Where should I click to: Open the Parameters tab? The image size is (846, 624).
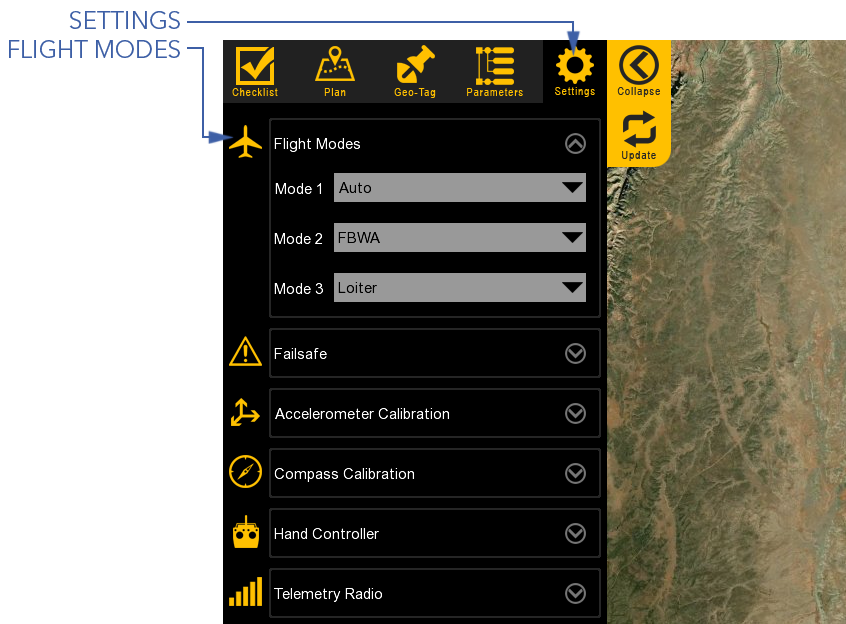coord(494,70)
